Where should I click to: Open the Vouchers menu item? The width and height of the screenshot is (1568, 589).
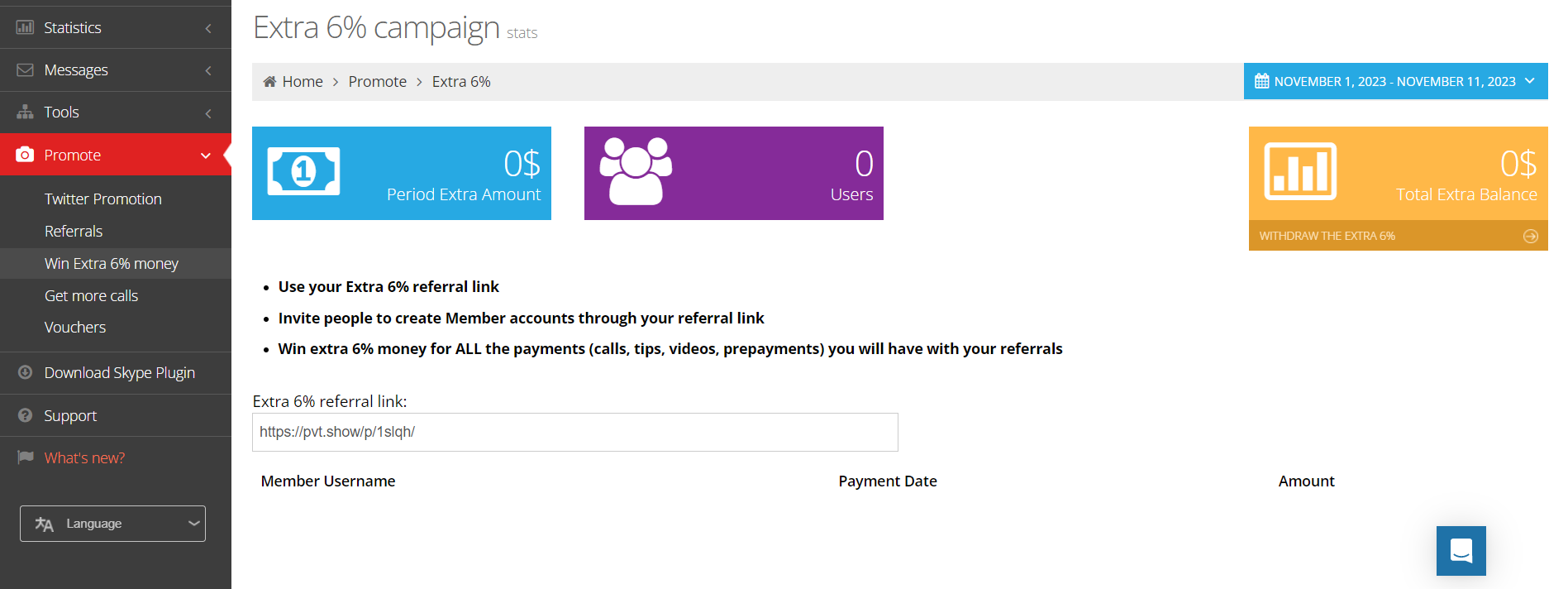pos(75,327)
